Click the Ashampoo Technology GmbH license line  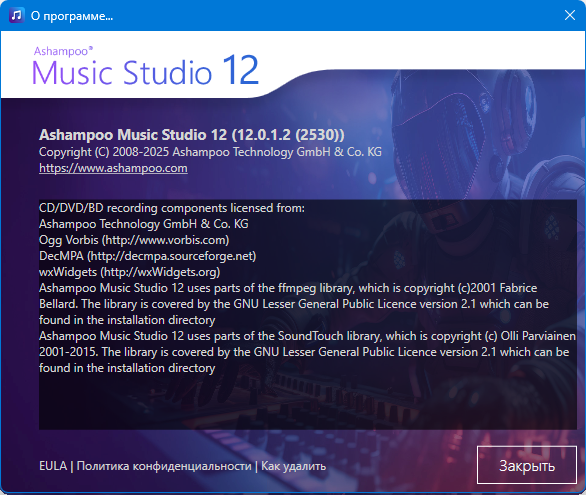[144, 224]
